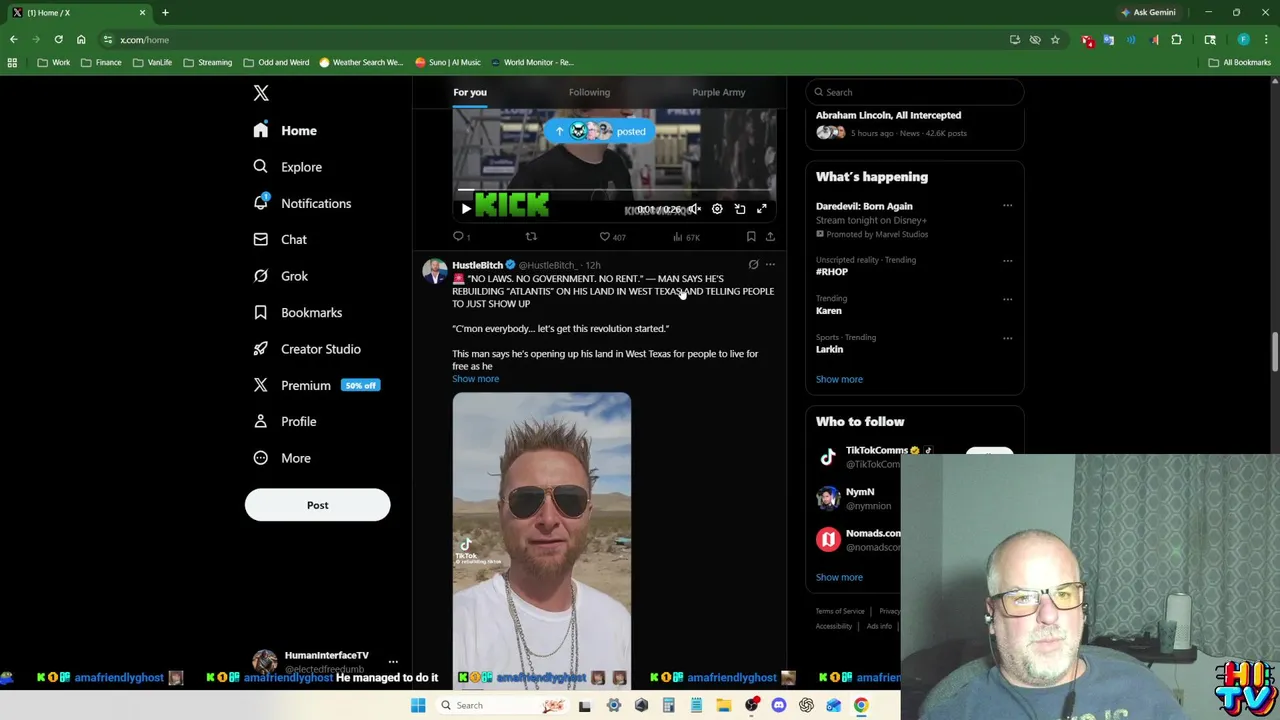Open the All Bookmarks folder

(1240, 62)
